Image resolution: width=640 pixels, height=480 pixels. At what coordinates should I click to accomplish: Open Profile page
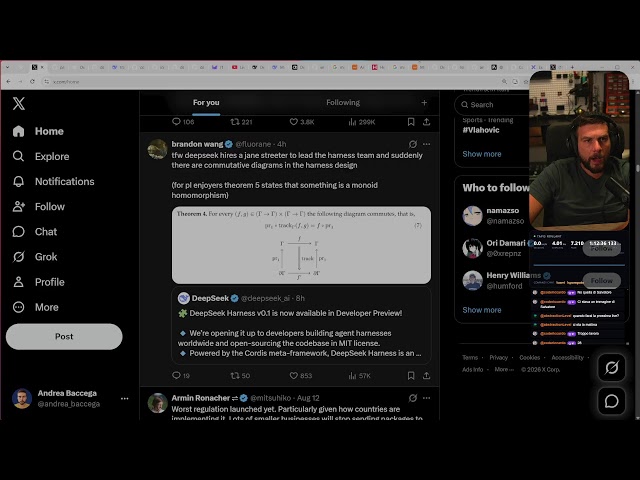point(38,282)
